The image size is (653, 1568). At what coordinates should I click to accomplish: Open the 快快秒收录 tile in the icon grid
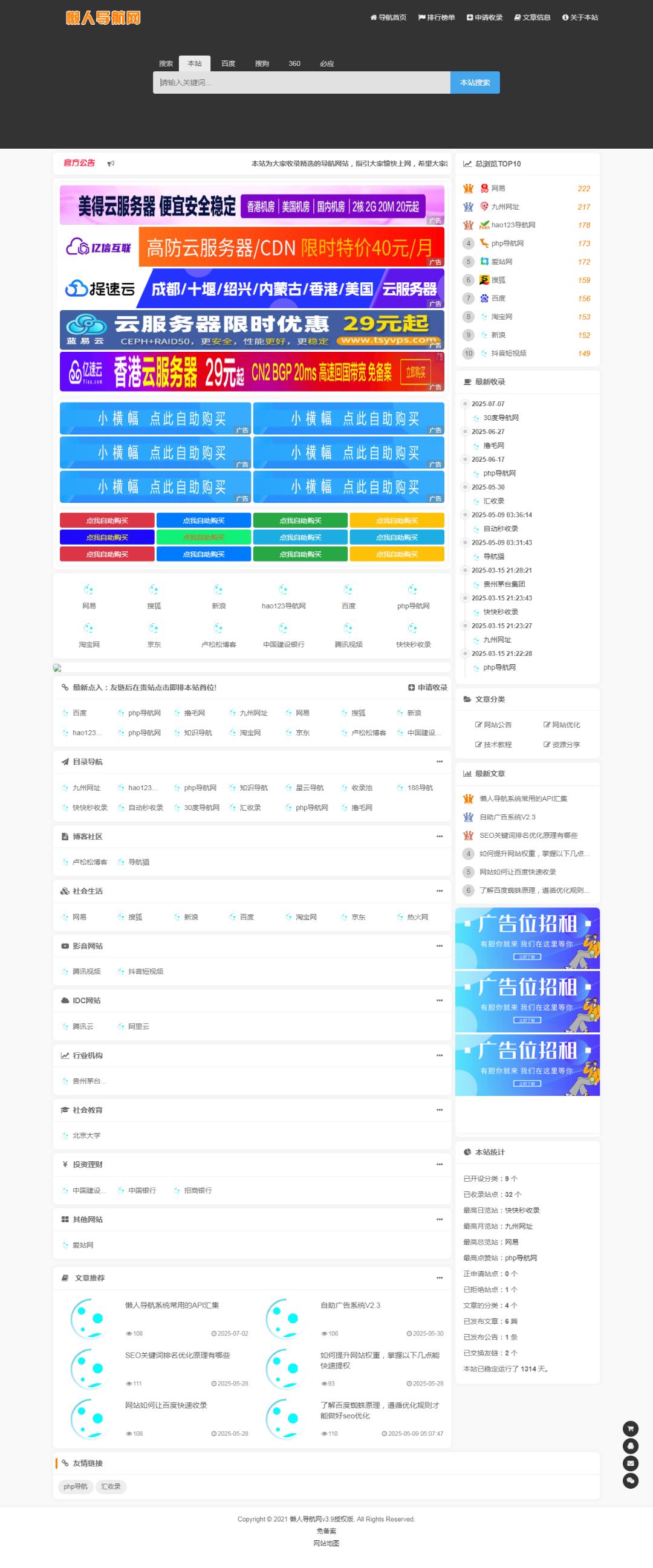(413, 635)
